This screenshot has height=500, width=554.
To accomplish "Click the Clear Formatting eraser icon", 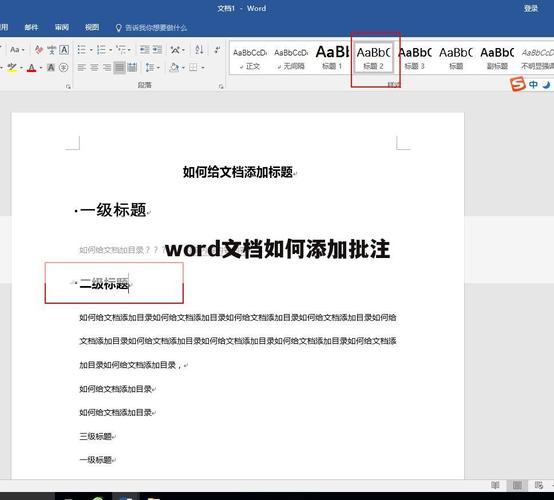I will (x=39, y=49).
